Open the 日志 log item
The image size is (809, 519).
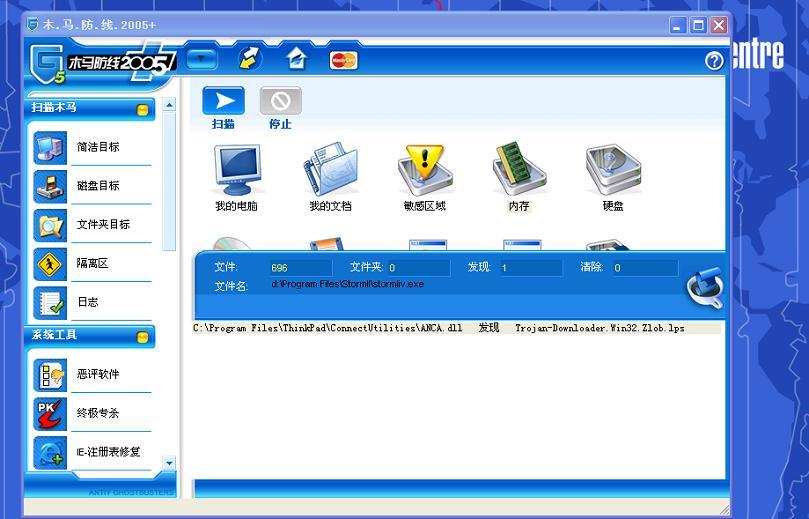pyautogui.click(x=93, y=302)
